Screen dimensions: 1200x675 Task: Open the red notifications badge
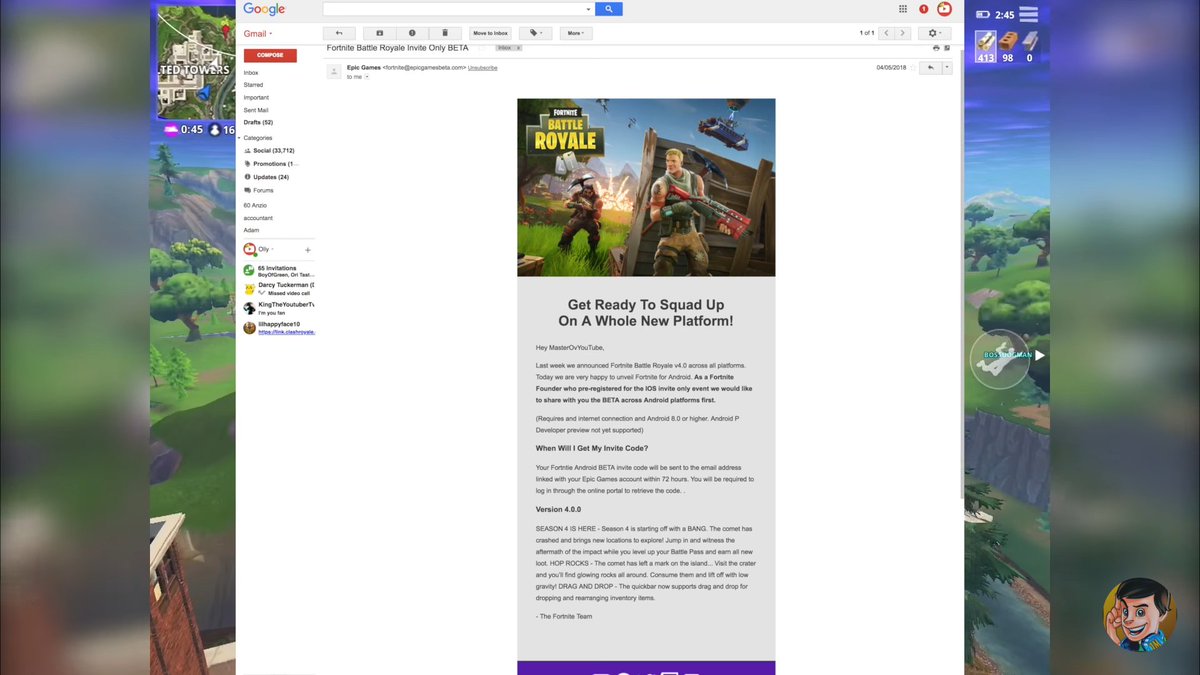pyautogui.click(x=923, y=9)
